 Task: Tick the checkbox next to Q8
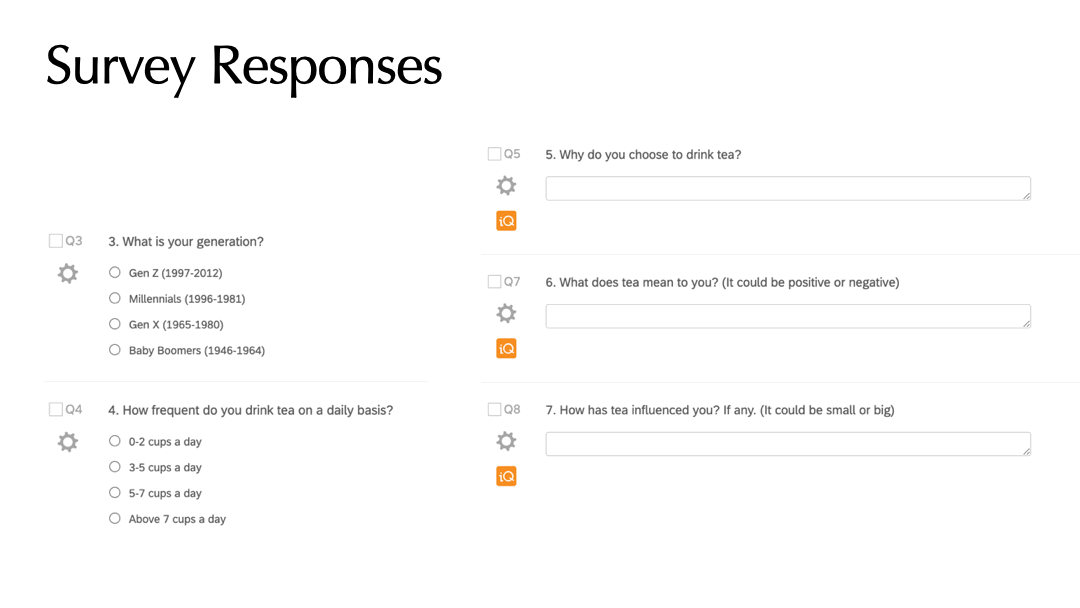coord(495,409)
